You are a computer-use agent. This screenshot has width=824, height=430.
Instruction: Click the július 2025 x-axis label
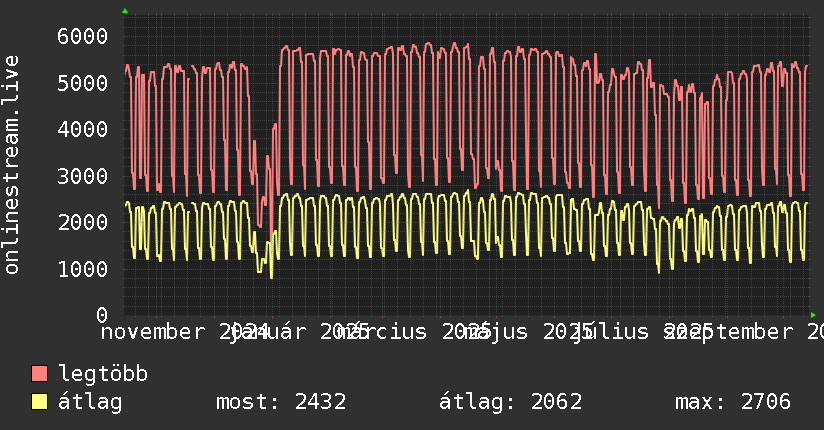click(642, 332)
